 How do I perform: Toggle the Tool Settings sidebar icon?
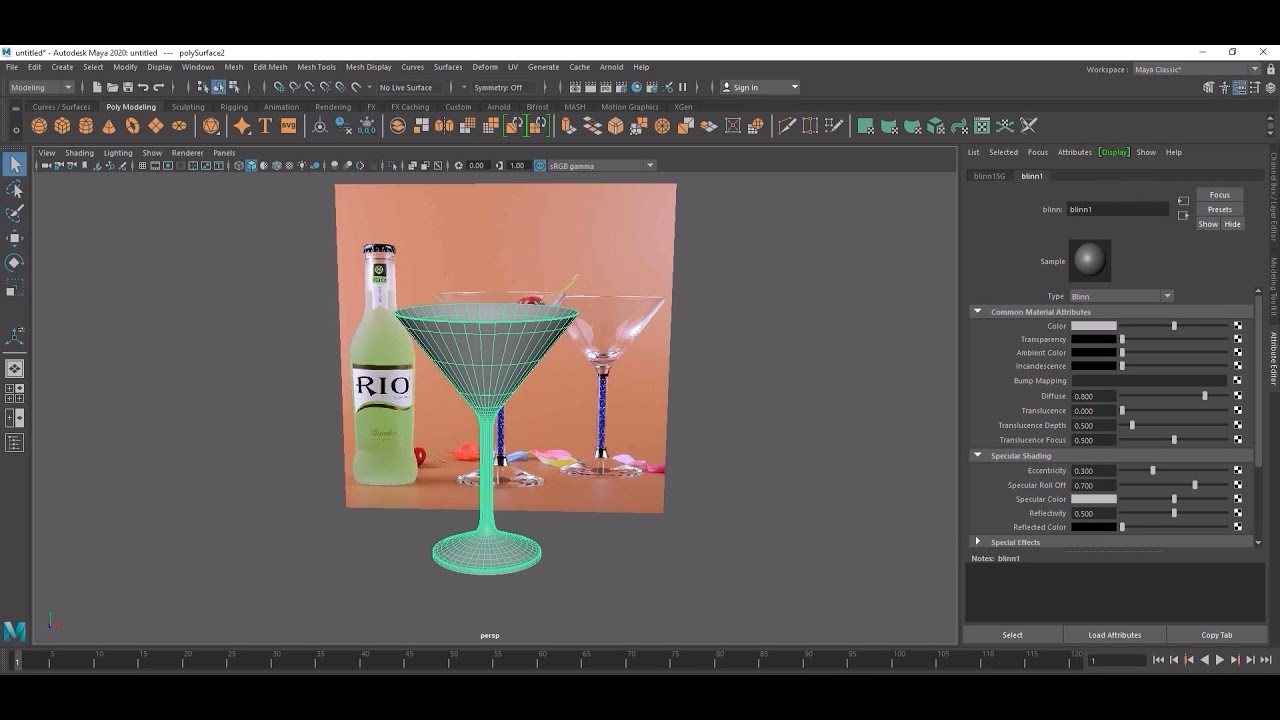(1255, 87)
